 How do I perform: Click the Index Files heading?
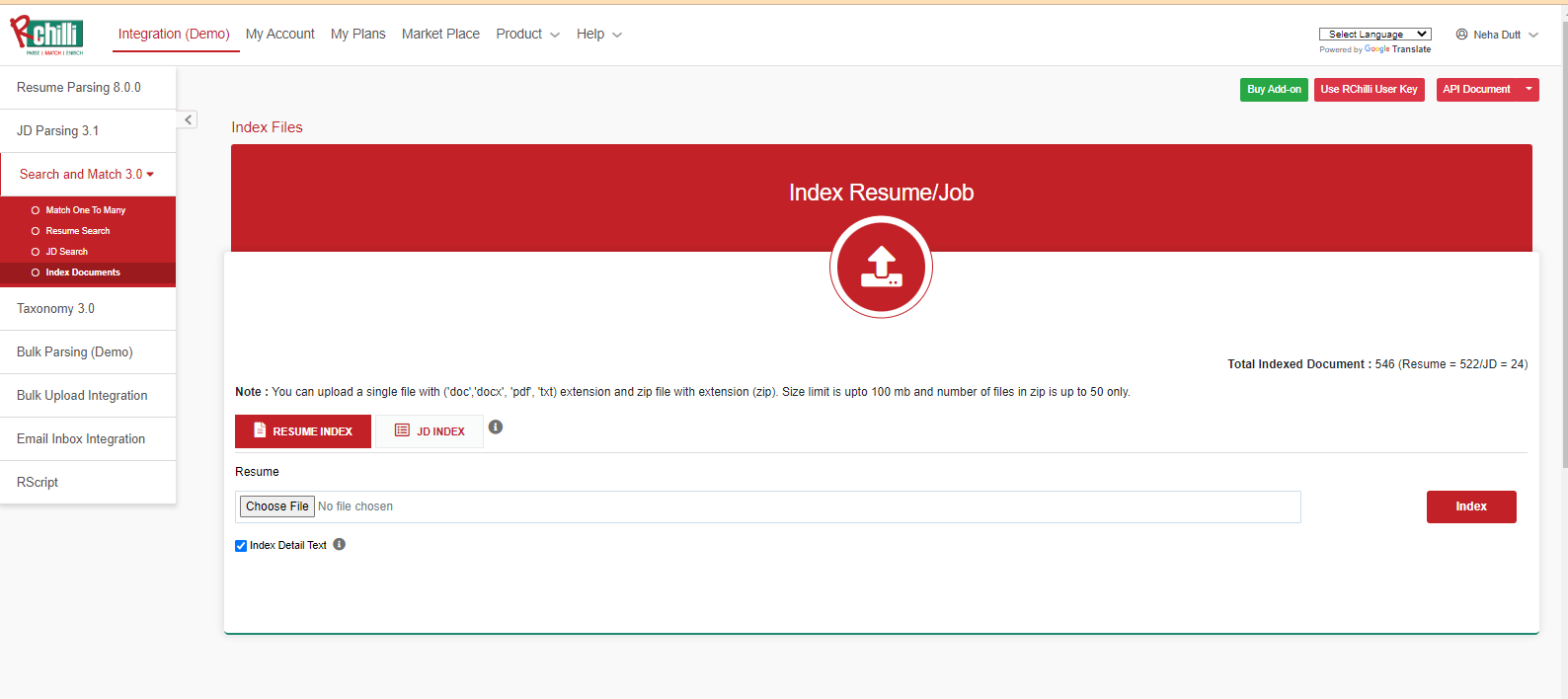click(x=267, y=127)
